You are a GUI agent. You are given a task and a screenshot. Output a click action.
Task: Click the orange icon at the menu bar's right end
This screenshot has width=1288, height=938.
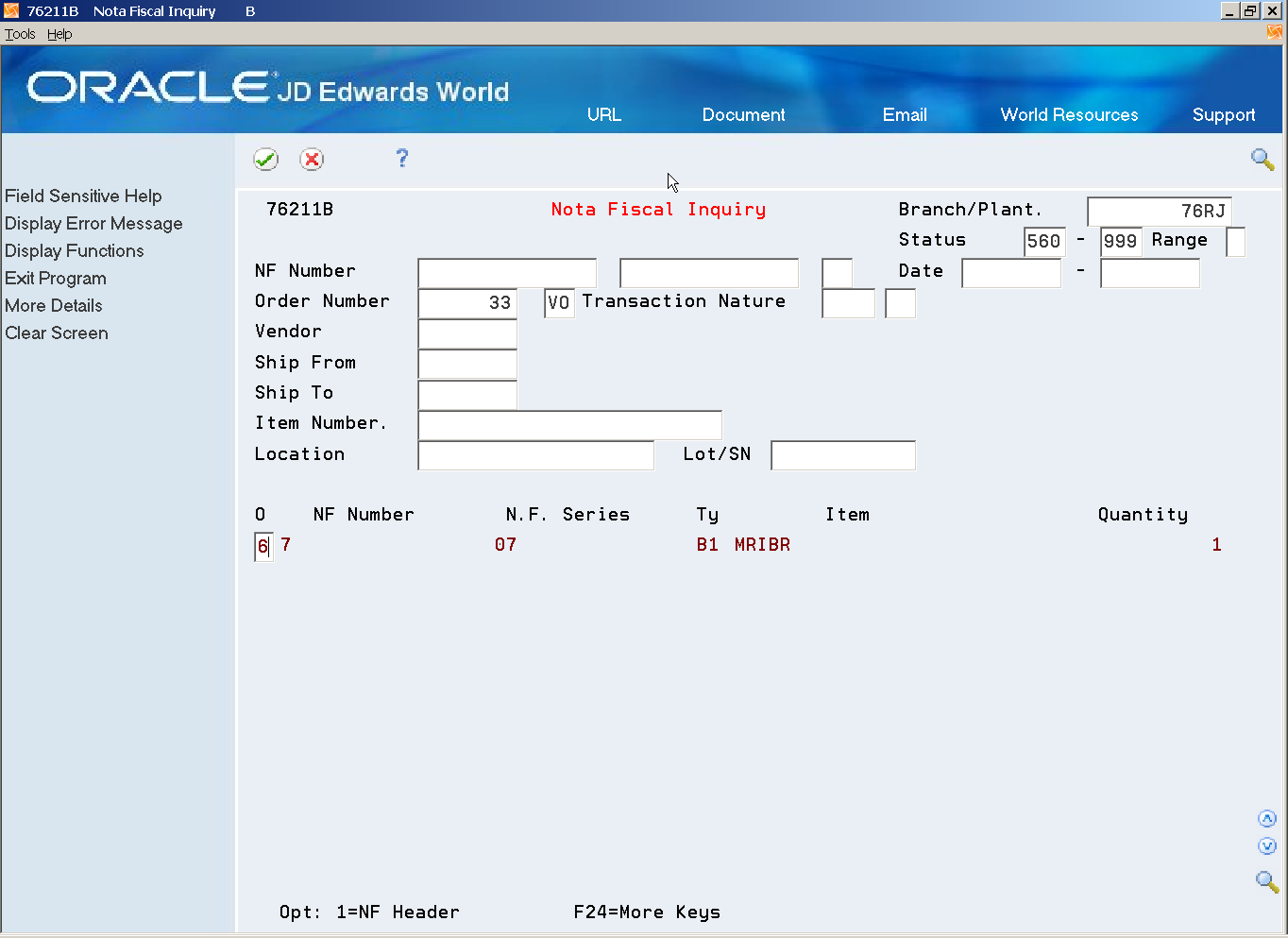click(1274, 33)
